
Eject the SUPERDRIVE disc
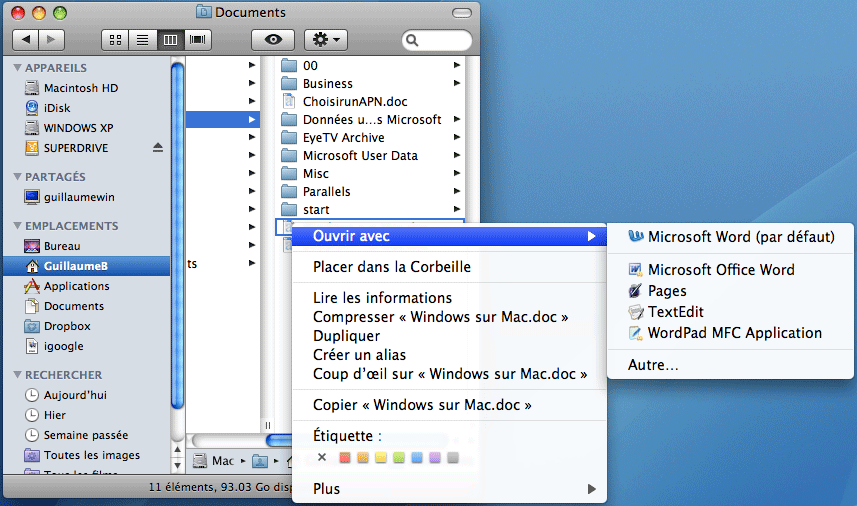pos(158,148)
